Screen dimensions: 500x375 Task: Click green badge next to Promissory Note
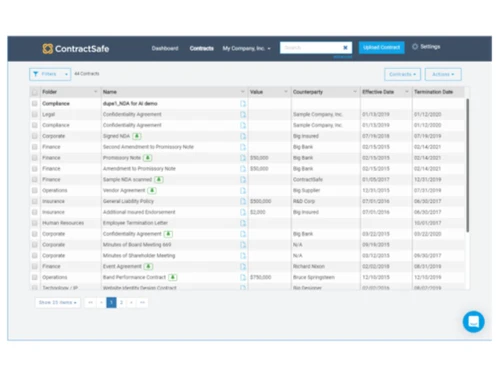pyautogui.click(x=148, y=158)
